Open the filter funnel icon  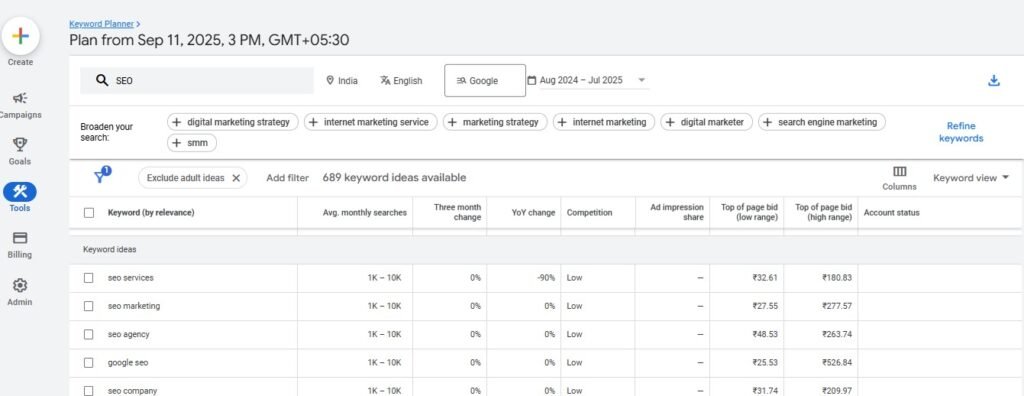click(x=101, y=175)
